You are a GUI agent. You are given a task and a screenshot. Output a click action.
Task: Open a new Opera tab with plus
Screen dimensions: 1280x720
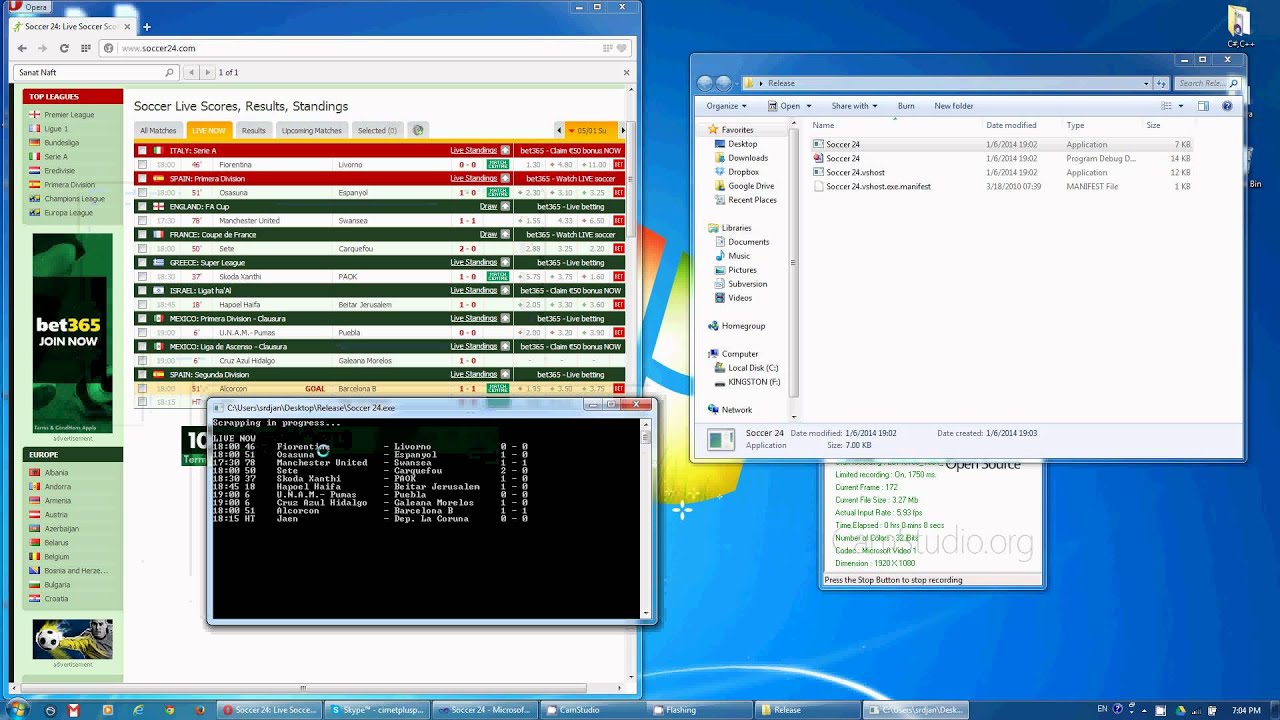click(147, 26)
